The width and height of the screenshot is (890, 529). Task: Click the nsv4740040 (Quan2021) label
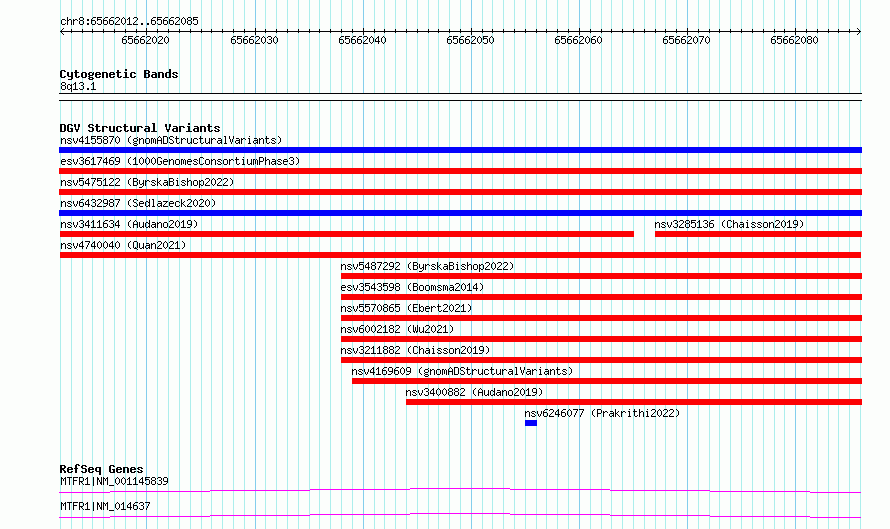coord(123,245)
